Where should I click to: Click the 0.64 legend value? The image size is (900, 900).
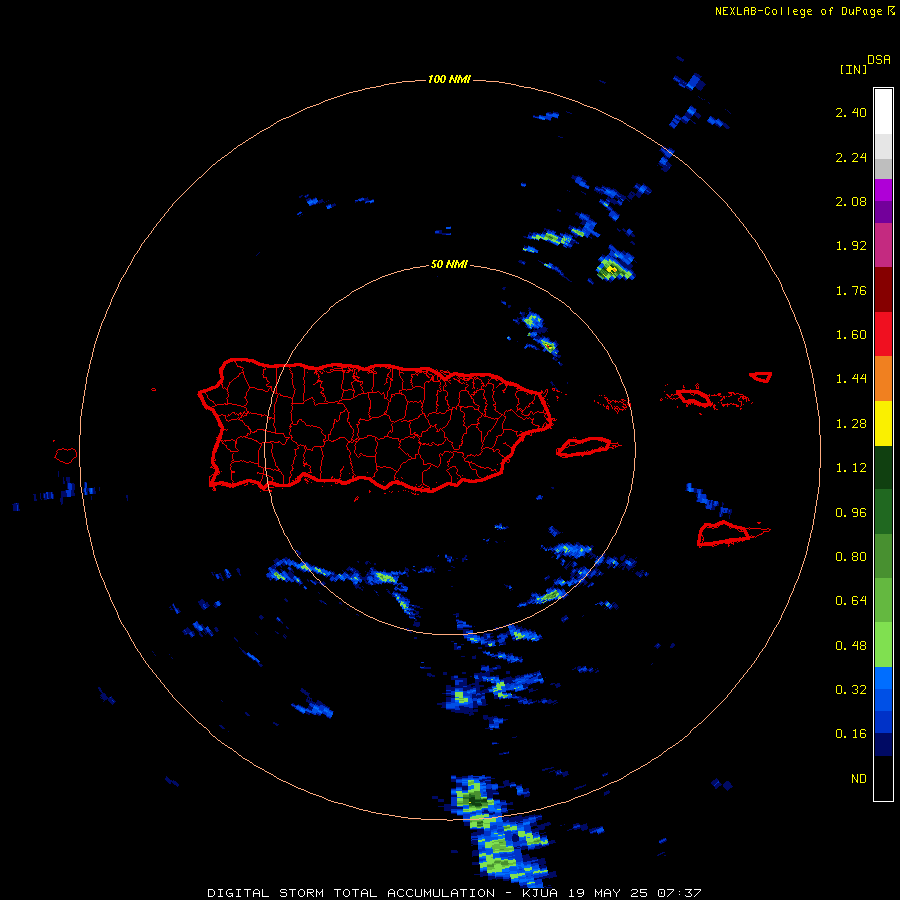click(851, 601)
